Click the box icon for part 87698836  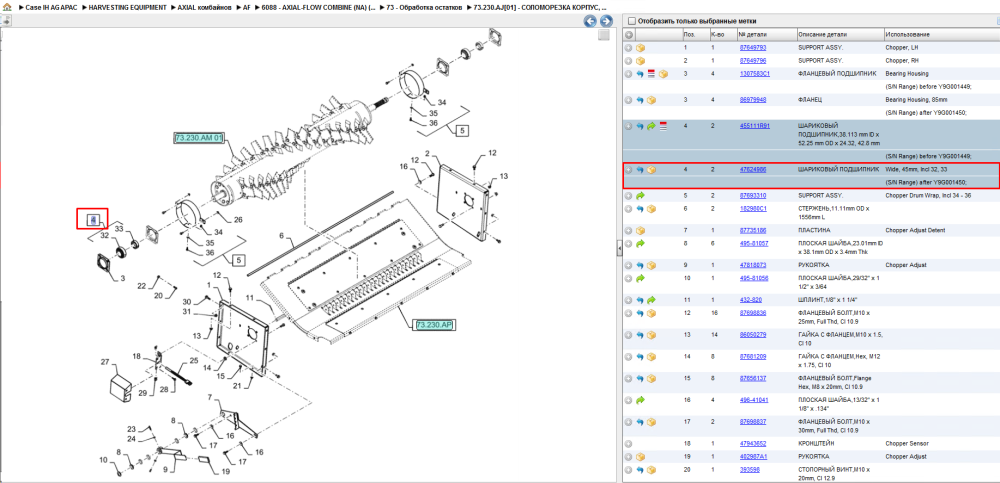[x=651, y=313]
